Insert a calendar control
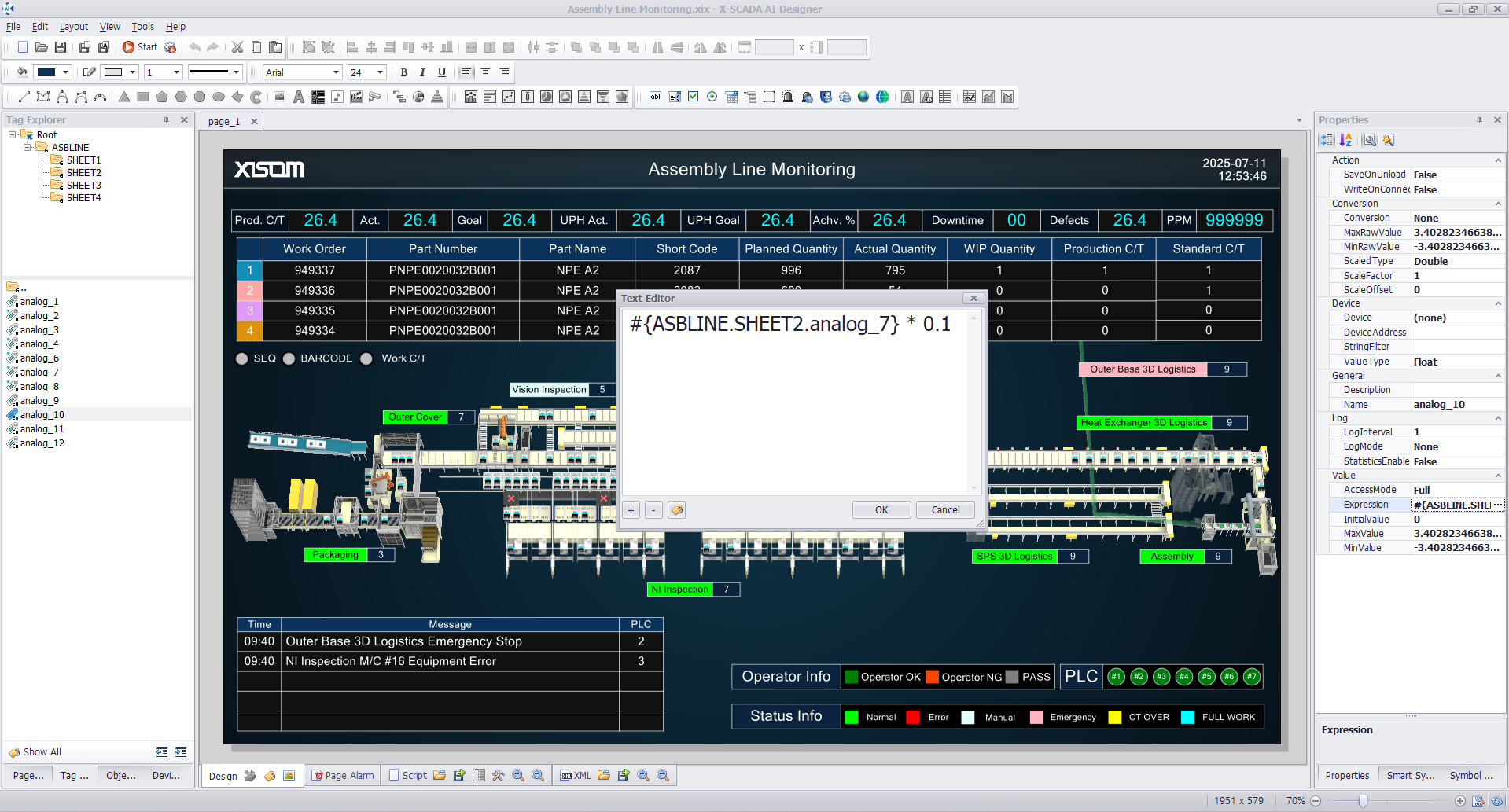Screen dimensions: 1509x812 pos(731,97)
